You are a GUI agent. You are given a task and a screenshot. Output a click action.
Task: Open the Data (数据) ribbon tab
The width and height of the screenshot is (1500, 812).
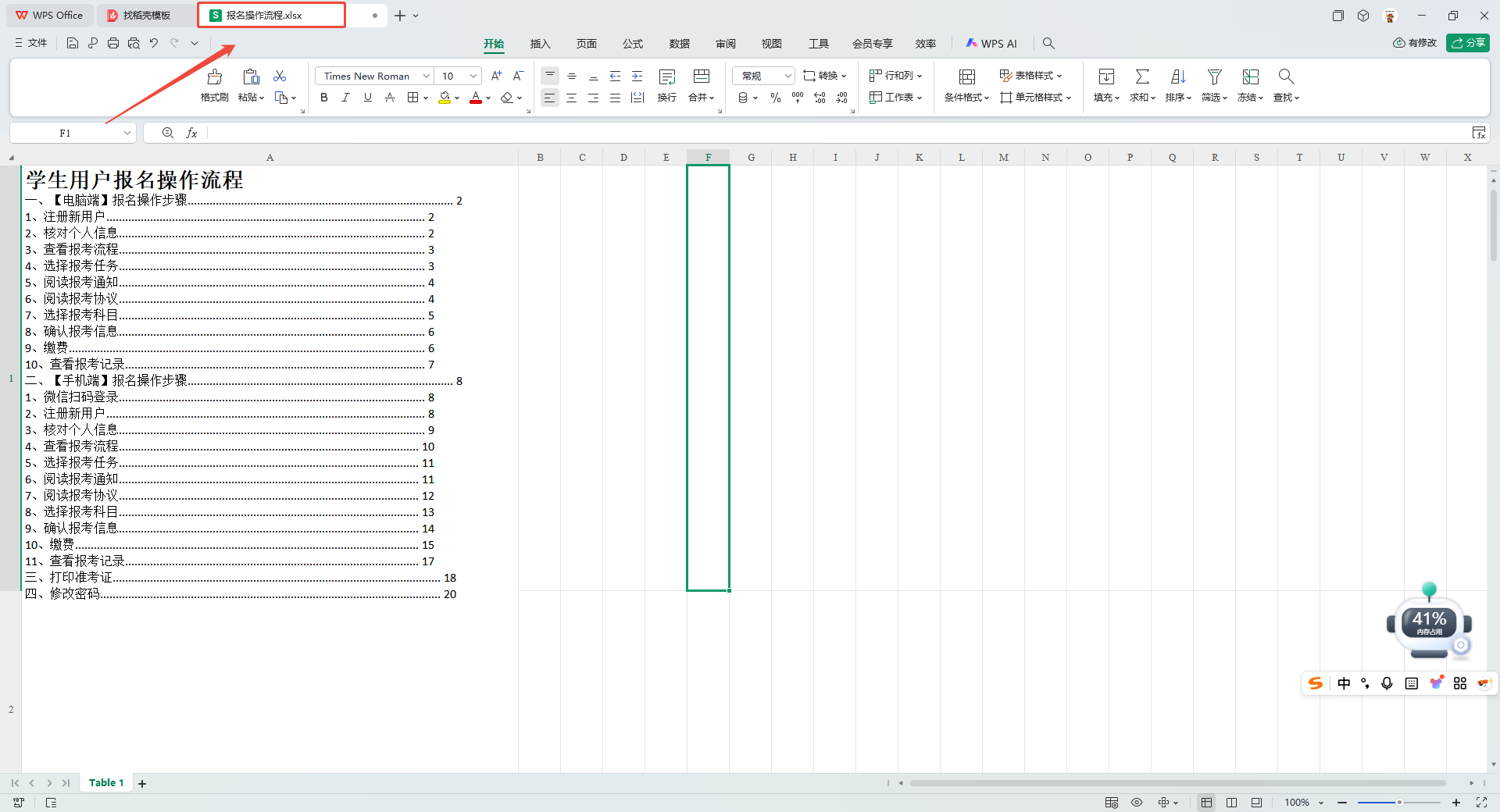[x=679, y=44]
